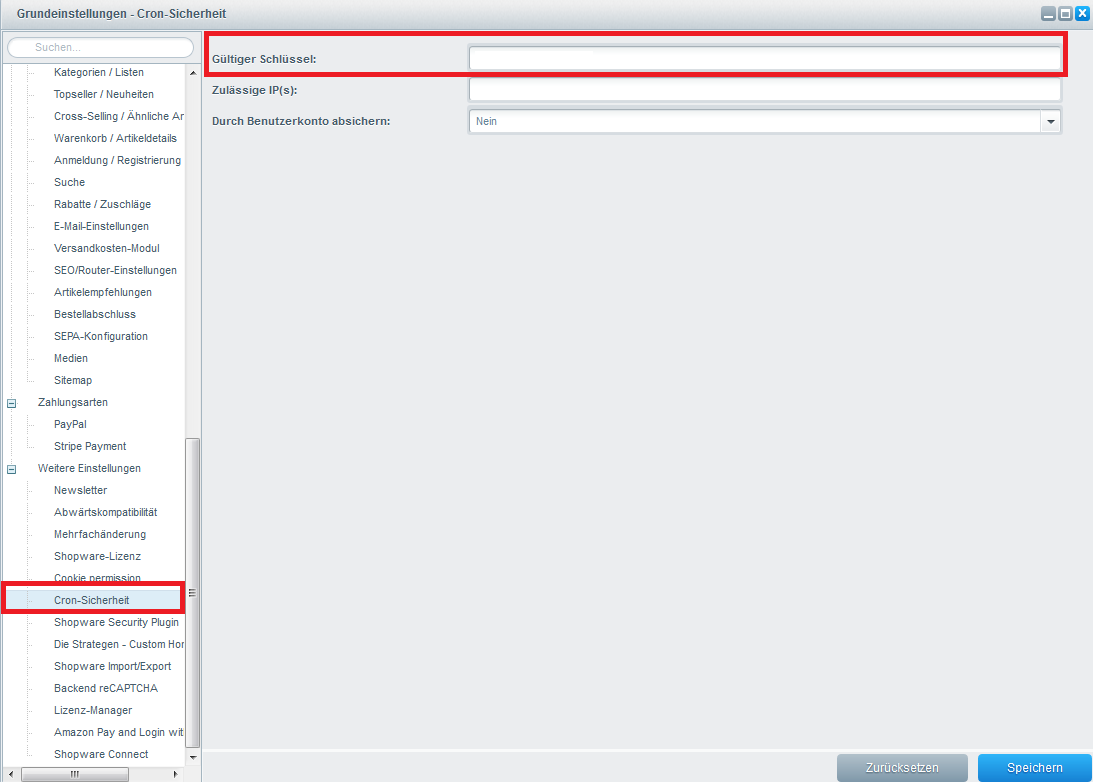The height and width of the screenshot is (782, 1093).
Task: Open Rabatte / Zuschläge settings
Action: point(102,204)
